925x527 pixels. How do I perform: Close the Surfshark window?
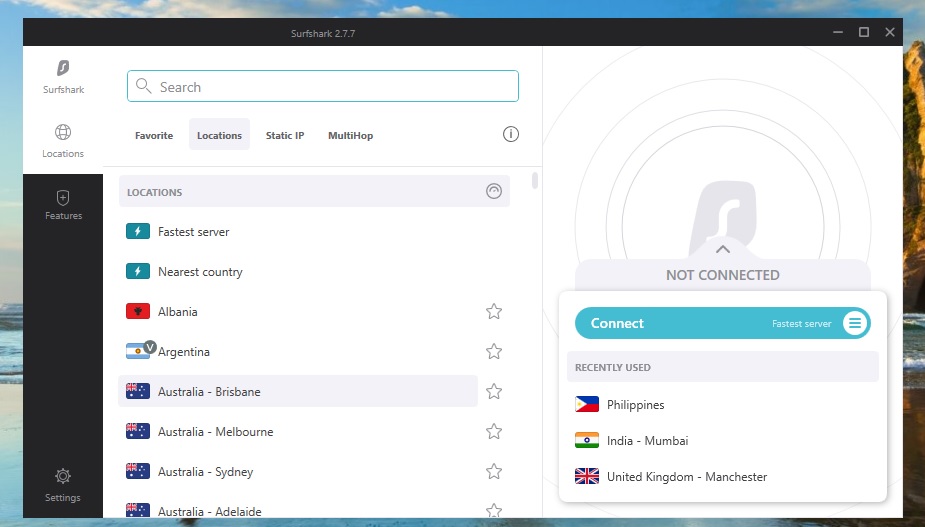(x=890, y=32)
